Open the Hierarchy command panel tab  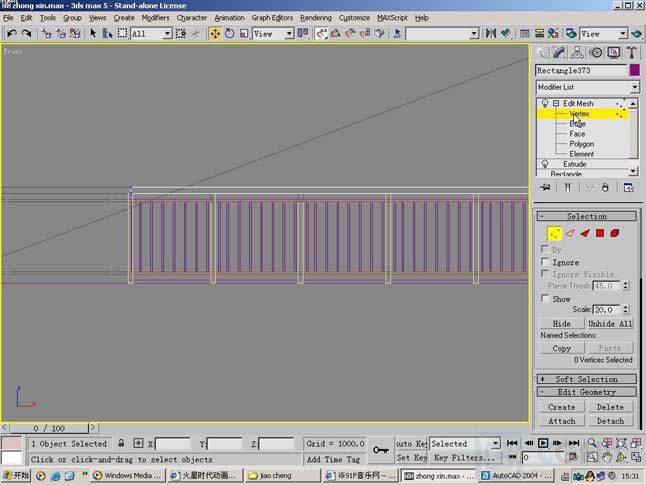(x=577, y=53)
